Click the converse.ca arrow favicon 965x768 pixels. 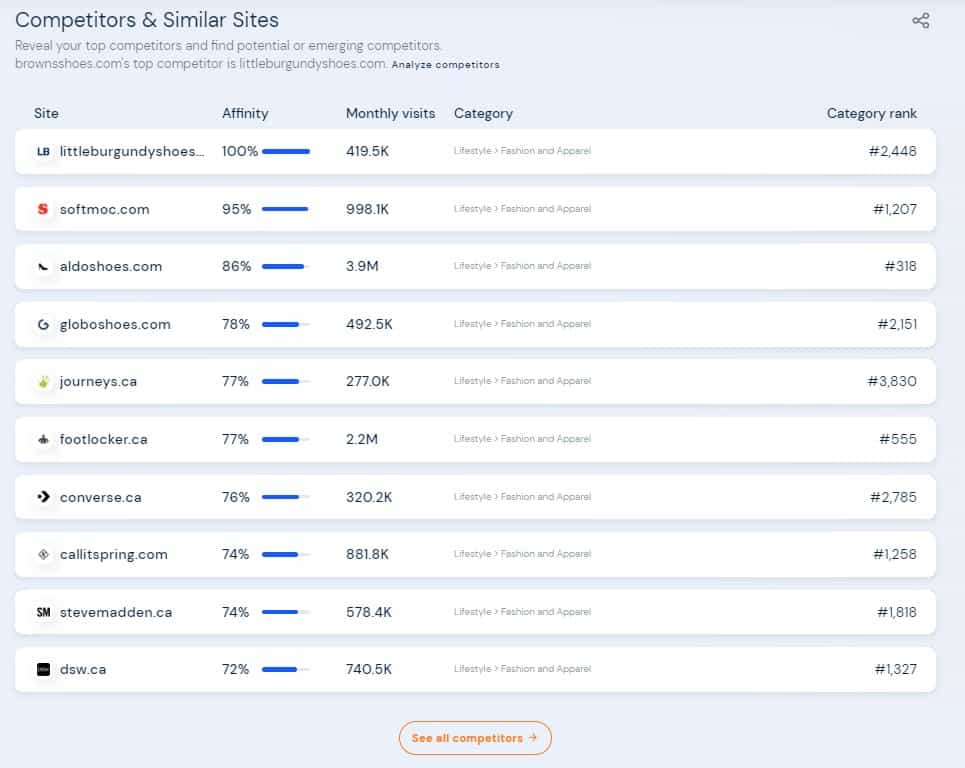(43, 497)
